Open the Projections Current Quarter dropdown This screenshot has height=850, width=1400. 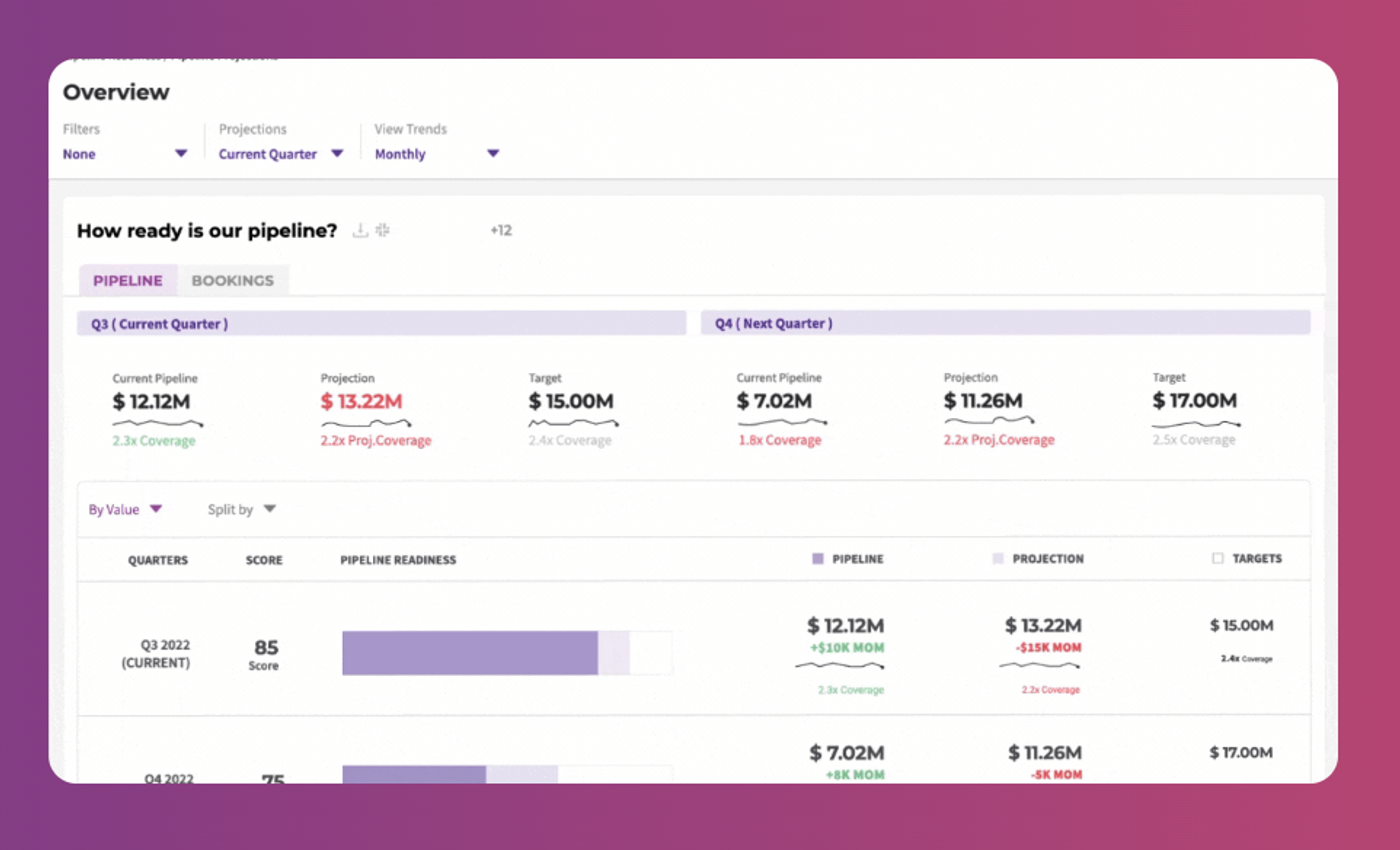(x=281, y=154)
